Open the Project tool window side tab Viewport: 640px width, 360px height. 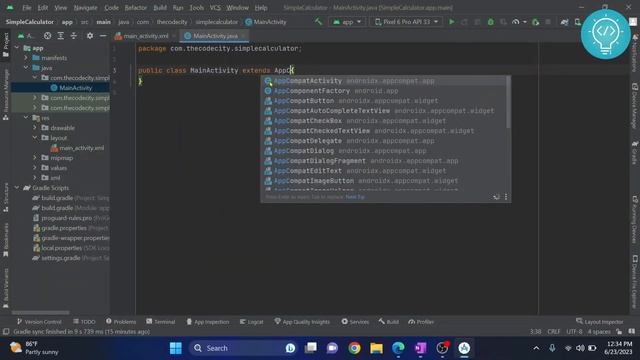coord(6,45)
